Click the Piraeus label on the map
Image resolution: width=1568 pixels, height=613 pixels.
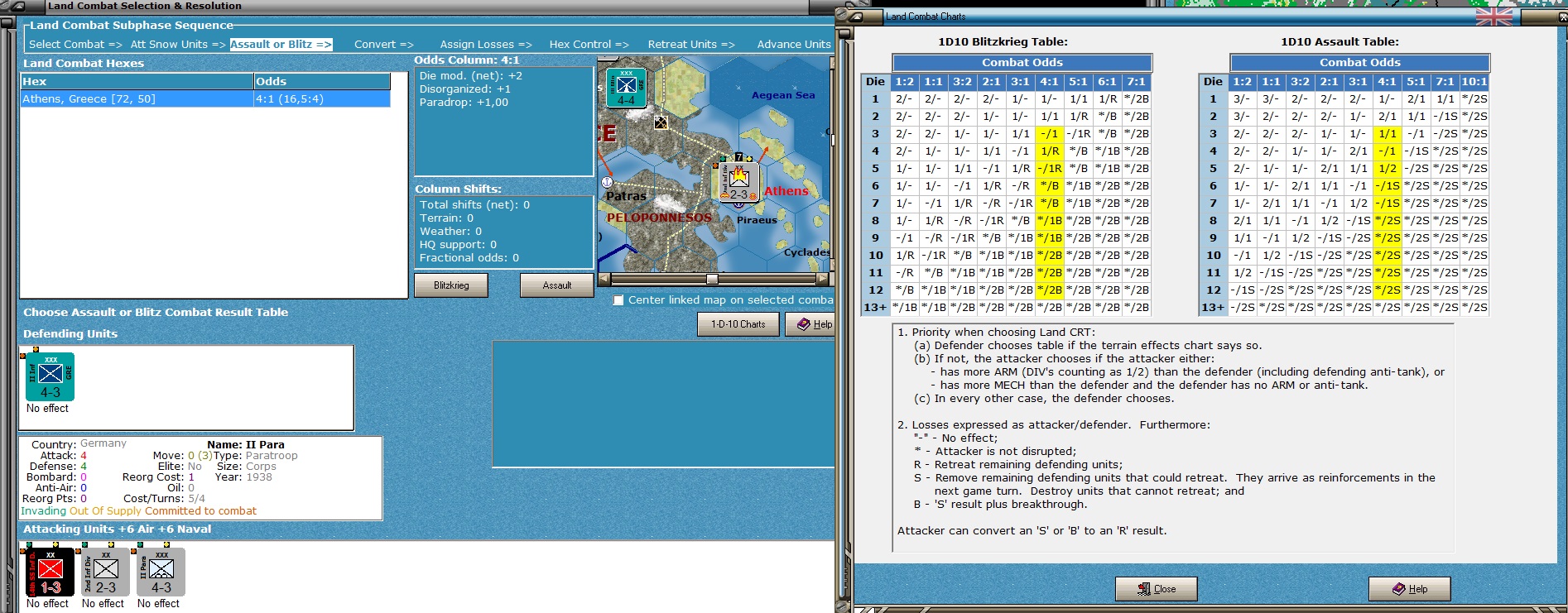click(757, 220)
